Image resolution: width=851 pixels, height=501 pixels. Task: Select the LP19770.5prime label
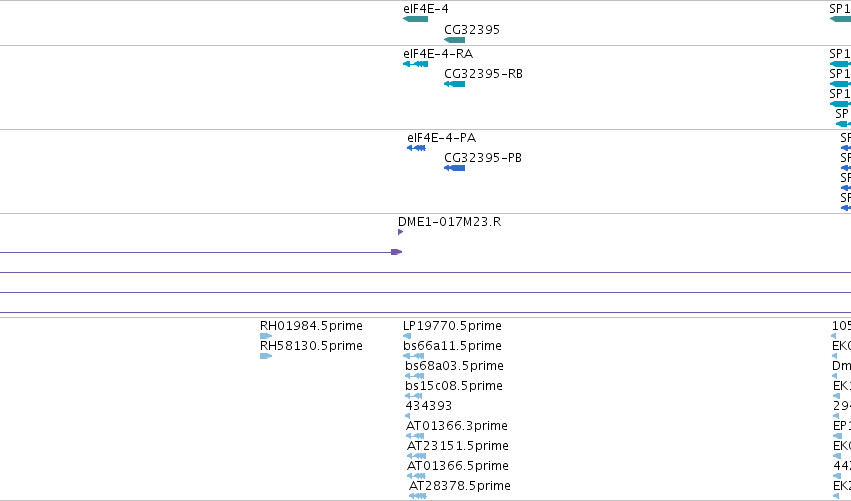click(452, 326)
